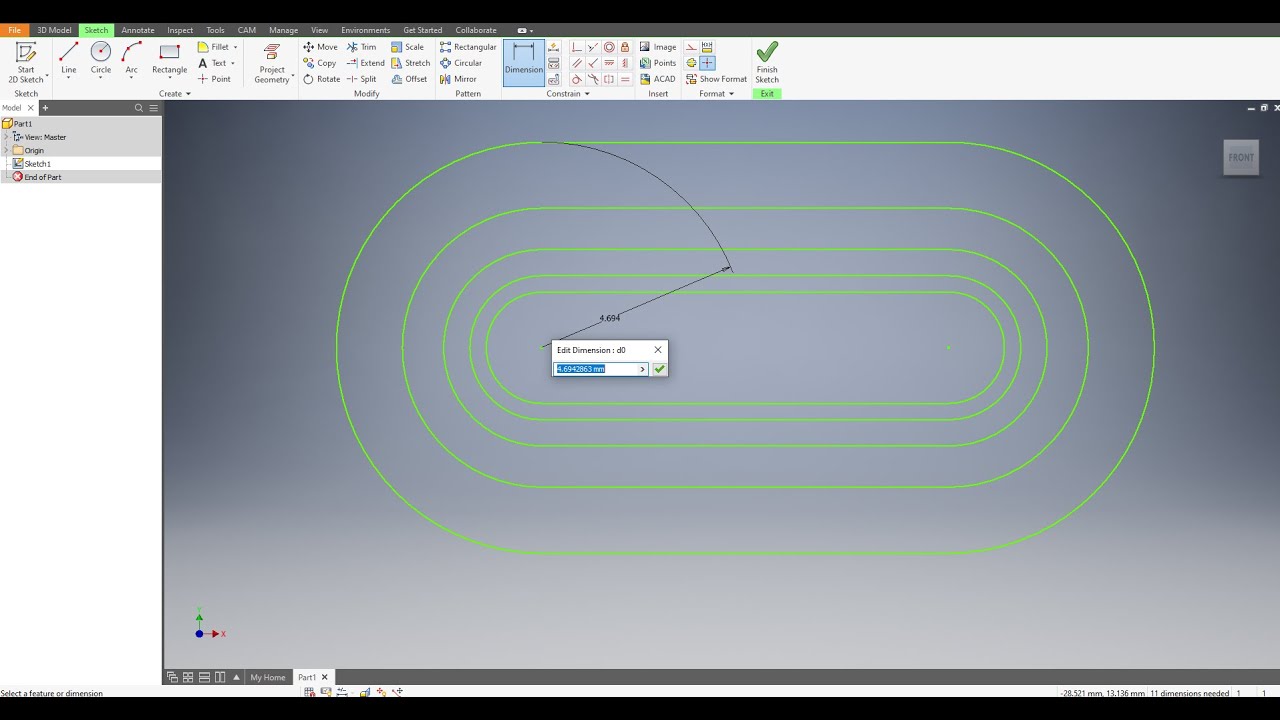
Task: Choose the Scale tool
Action: [x=407, y=47]
